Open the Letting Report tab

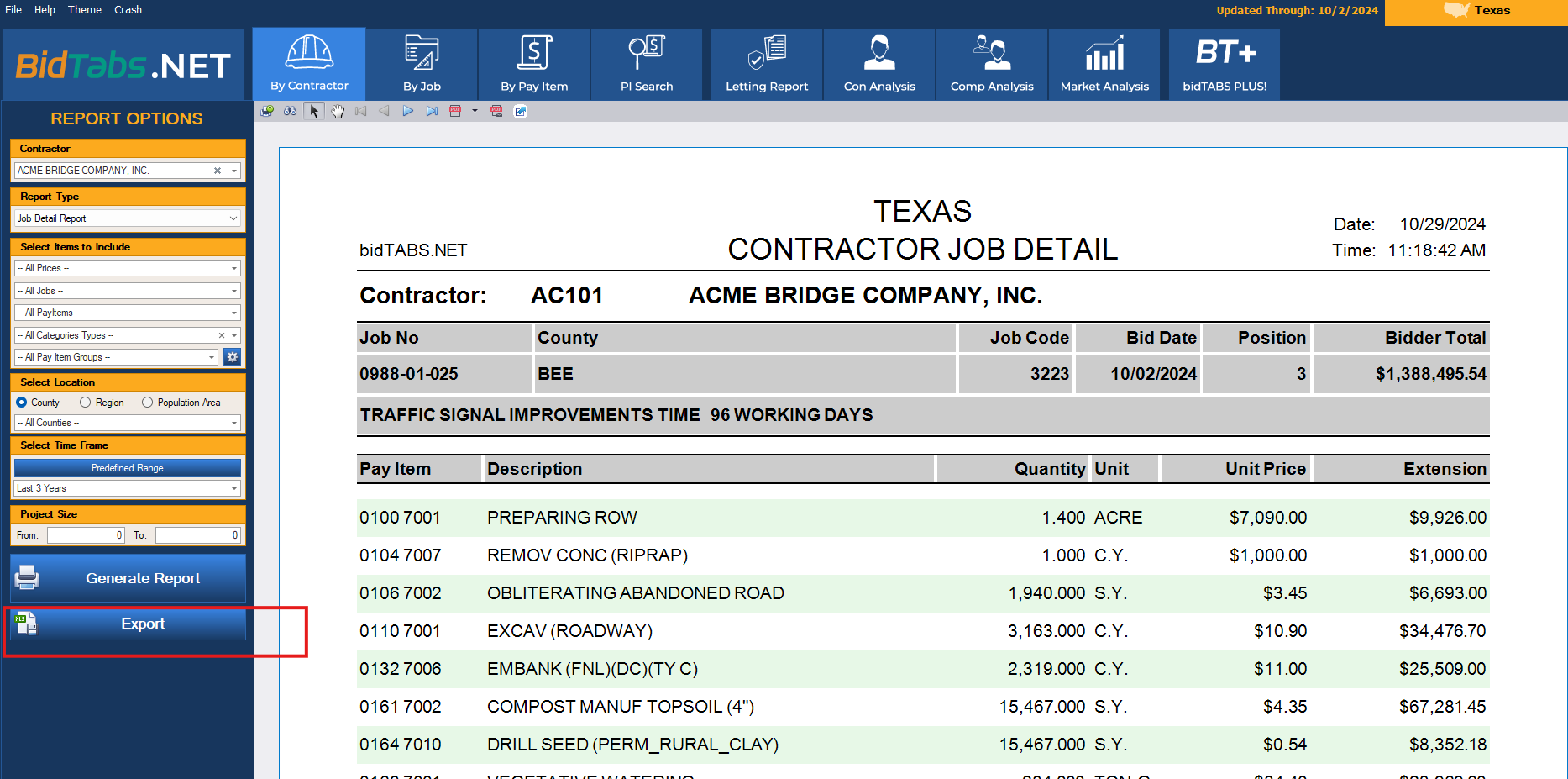tap(767, 64)
